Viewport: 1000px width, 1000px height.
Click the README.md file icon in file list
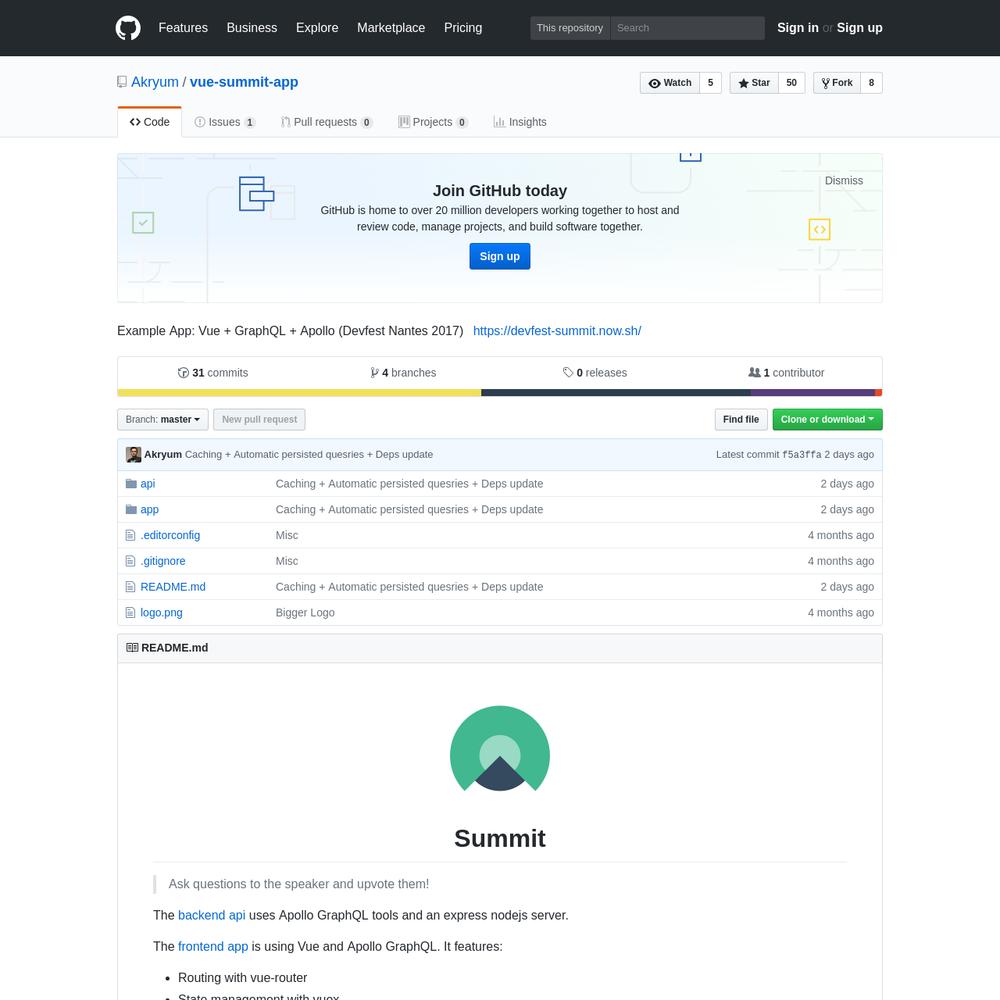pos(130,587)
